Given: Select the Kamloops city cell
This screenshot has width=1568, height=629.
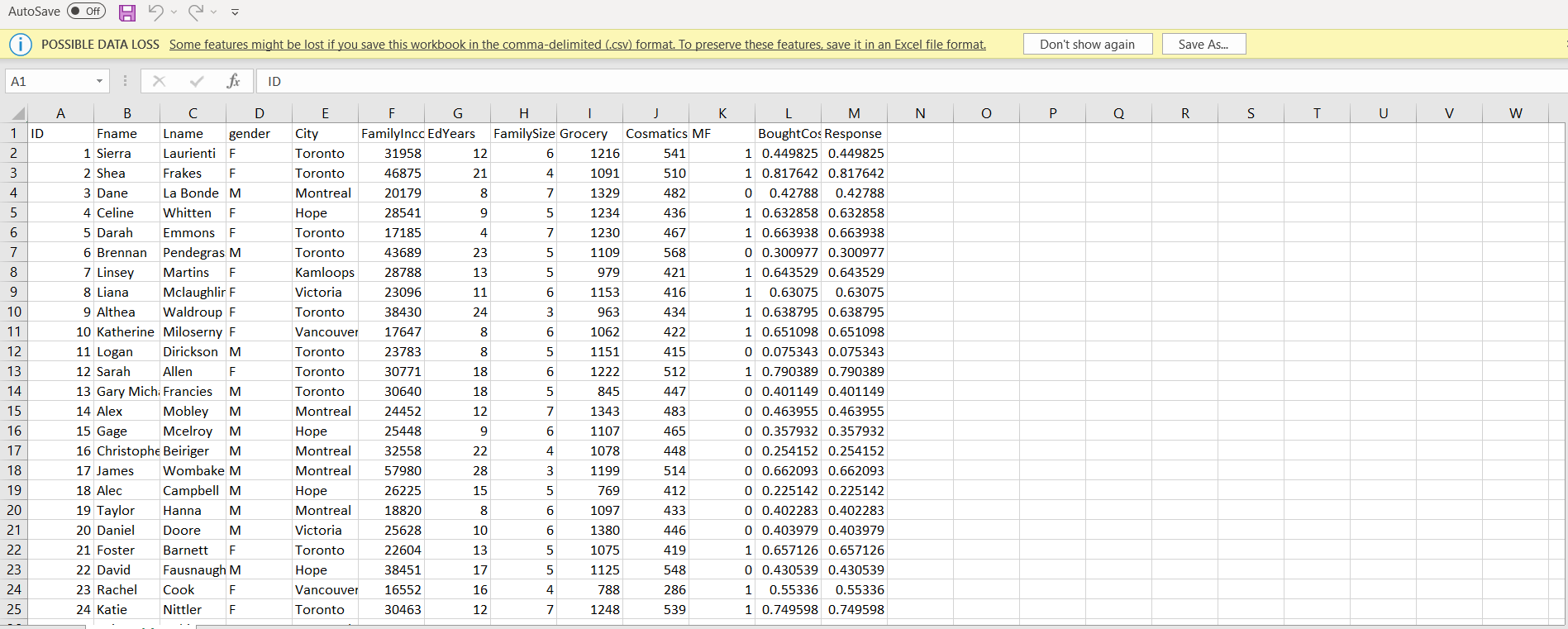Looking at the screenshot, I should [325, 272].
